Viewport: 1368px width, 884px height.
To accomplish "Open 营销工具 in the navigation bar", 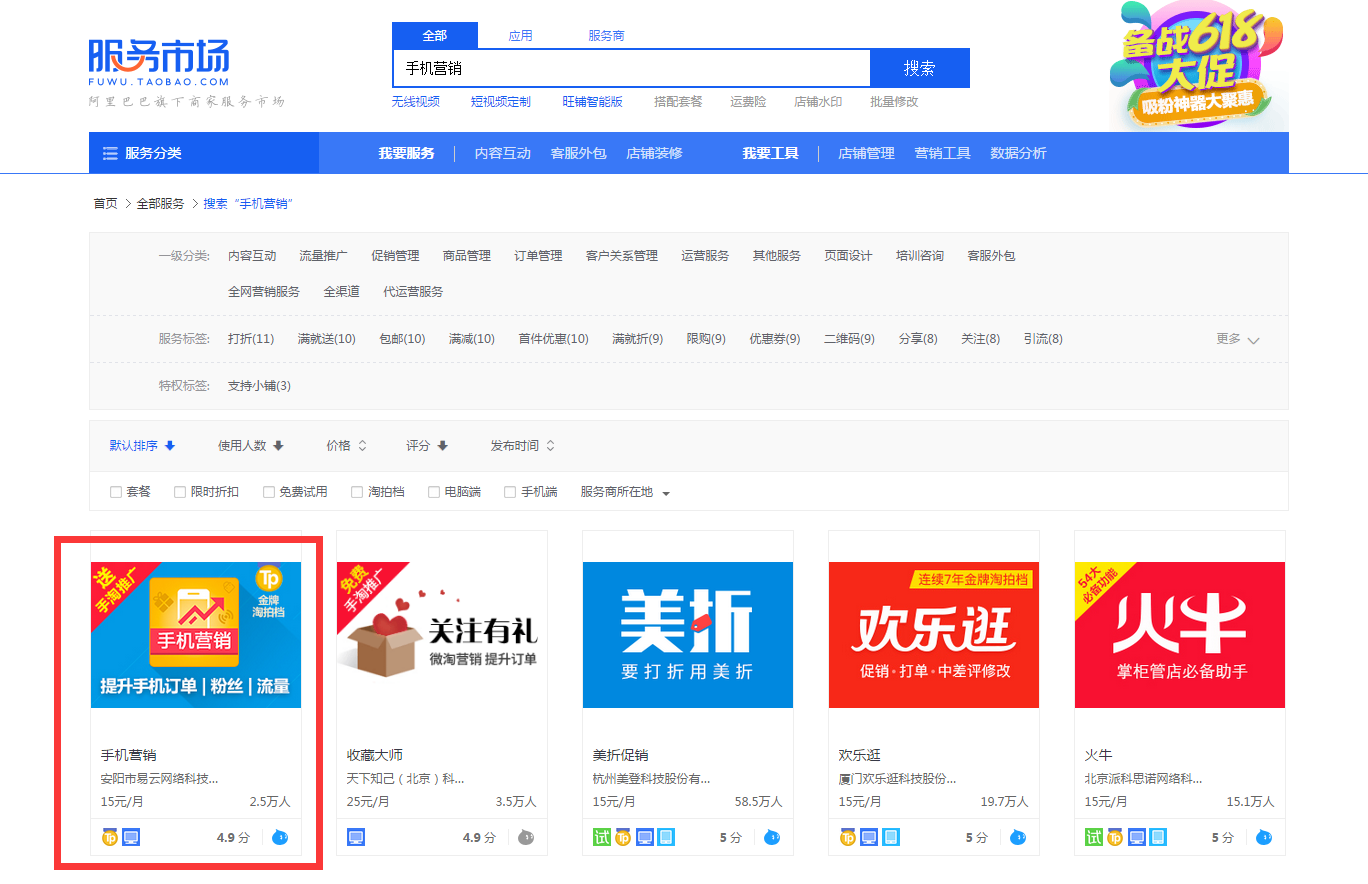I will point(942,153).
